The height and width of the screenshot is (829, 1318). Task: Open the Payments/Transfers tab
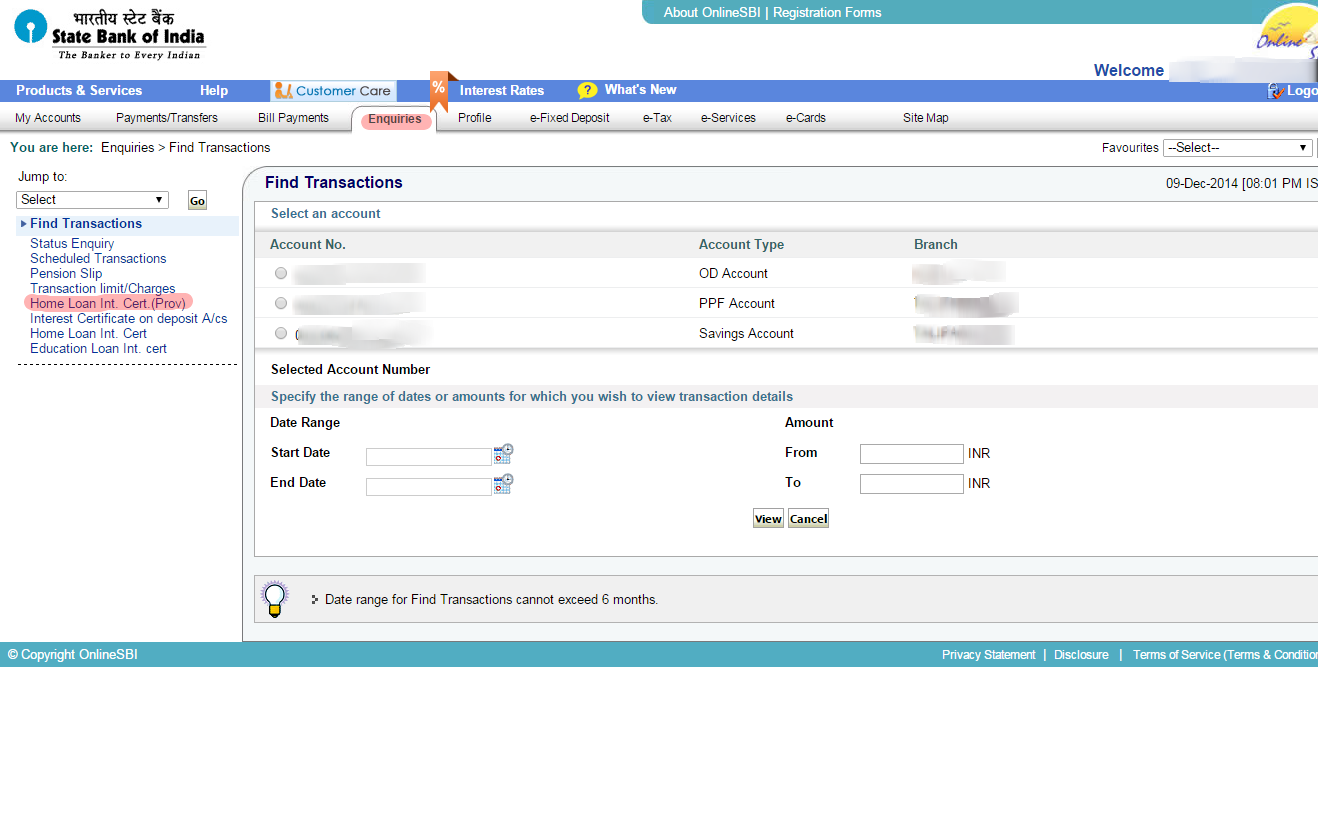tap(167, 118)
